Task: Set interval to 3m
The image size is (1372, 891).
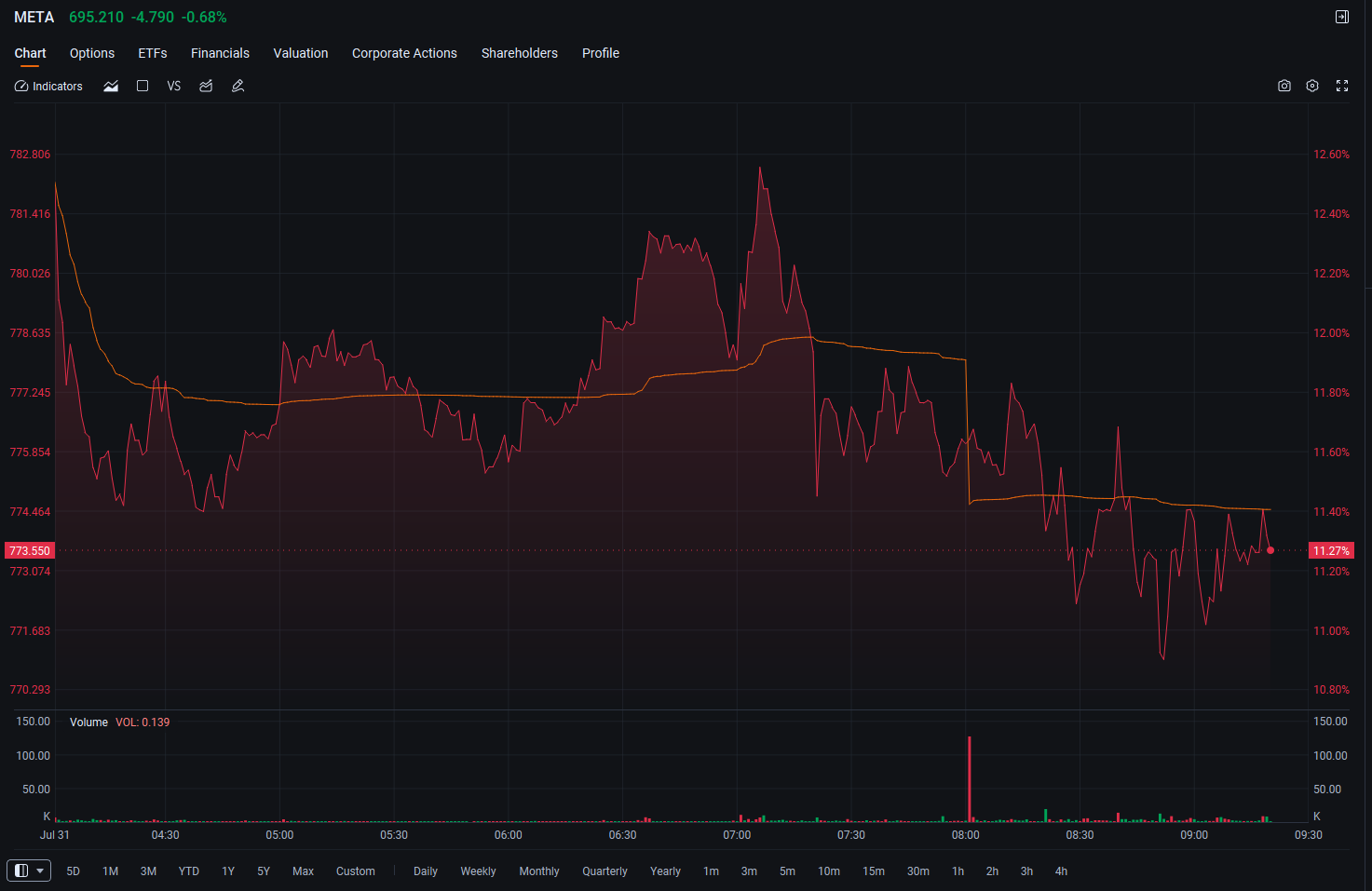Action: coord(749,871)
